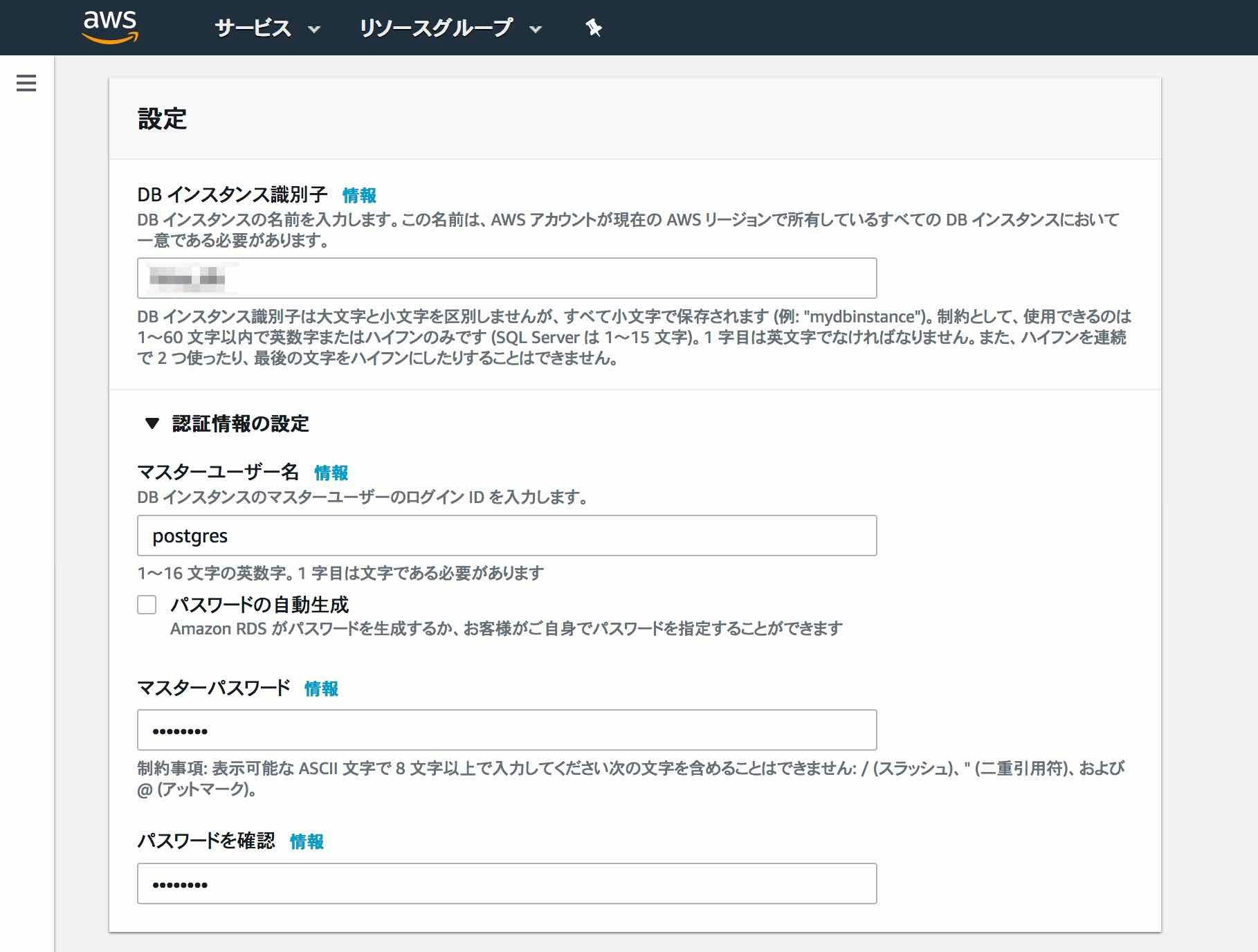This screenshot has height=952, width=1258.
Task: Click the 認証情報の設定 section title
Action: (240, 423)
